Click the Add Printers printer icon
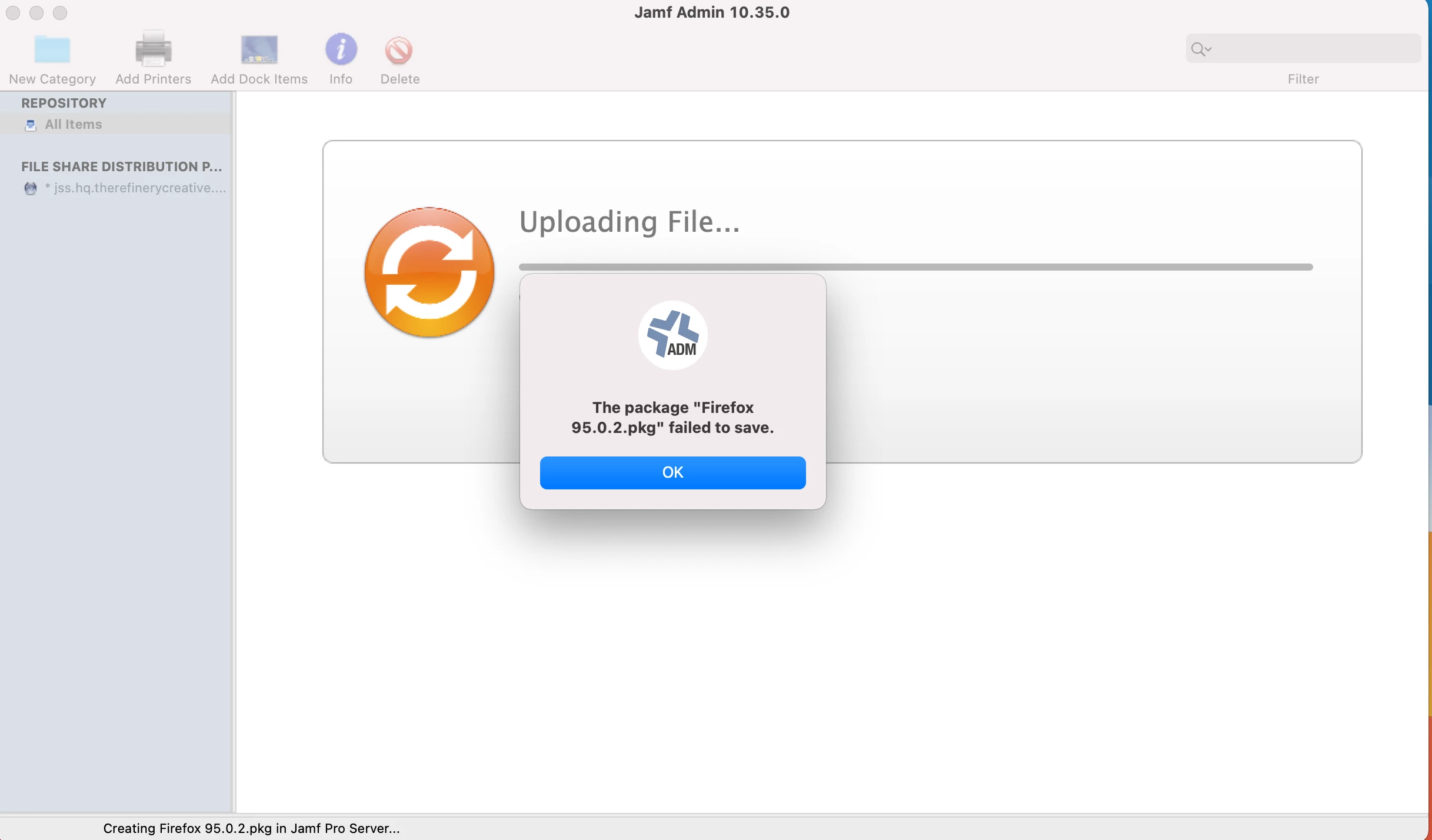Image resolution: width=1432 pixels, height=840 pixels. tap(153, 48)
